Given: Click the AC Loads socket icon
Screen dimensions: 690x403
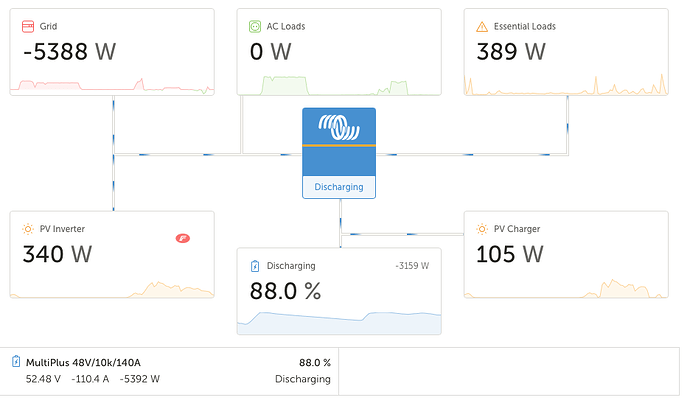Looking at the screenshot, I should [x=255, y=26].
